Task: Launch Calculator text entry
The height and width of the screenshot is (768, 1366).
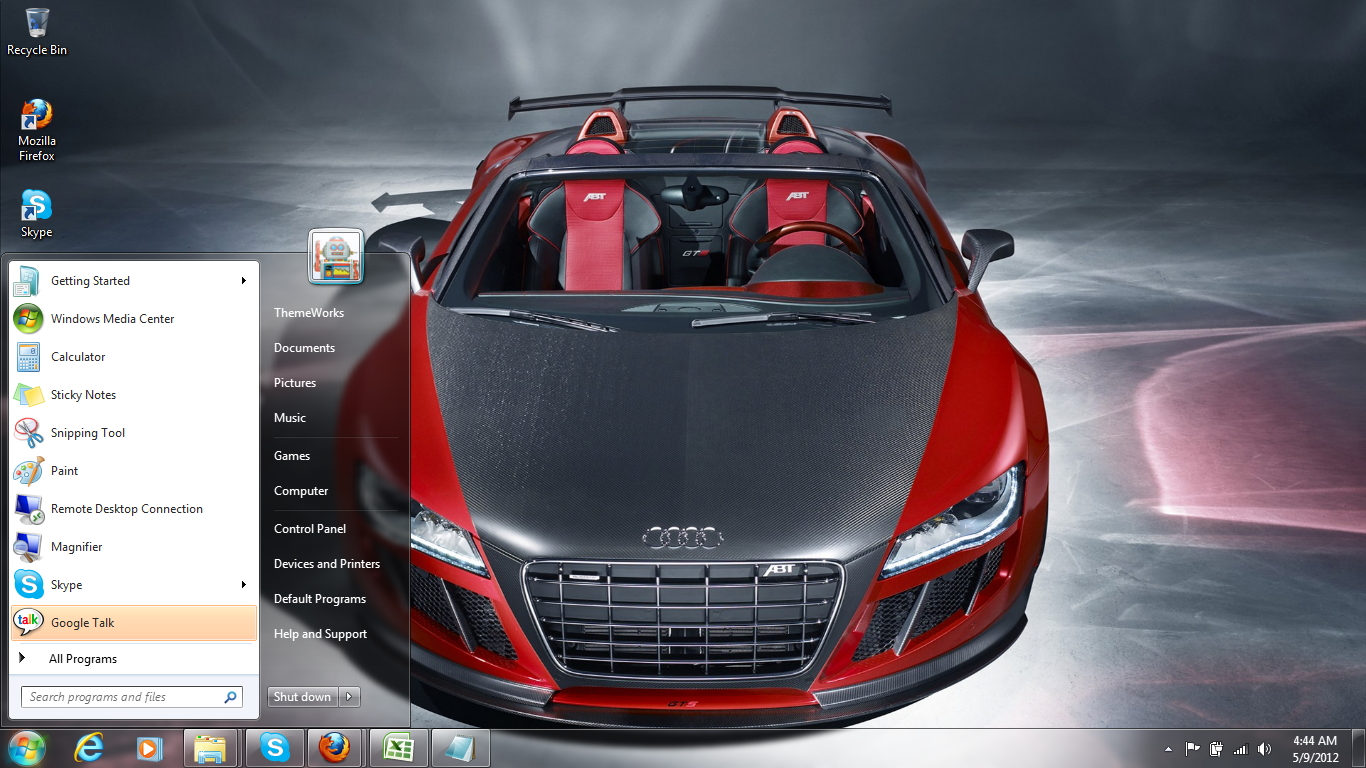Action: tap(78, 357)
